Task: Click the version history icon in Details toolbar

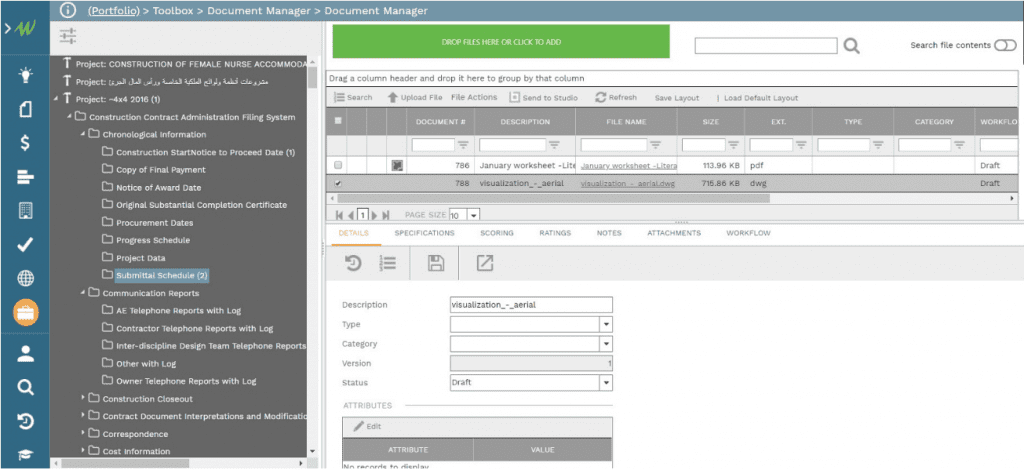Action: point(353,263)
